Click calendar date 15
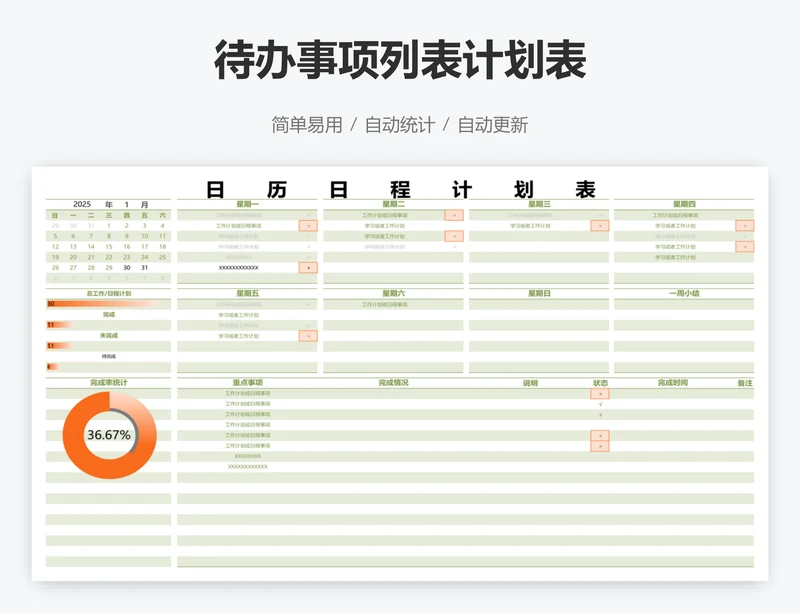This screenshot has width=800, height=613. [x=109, y=247]
